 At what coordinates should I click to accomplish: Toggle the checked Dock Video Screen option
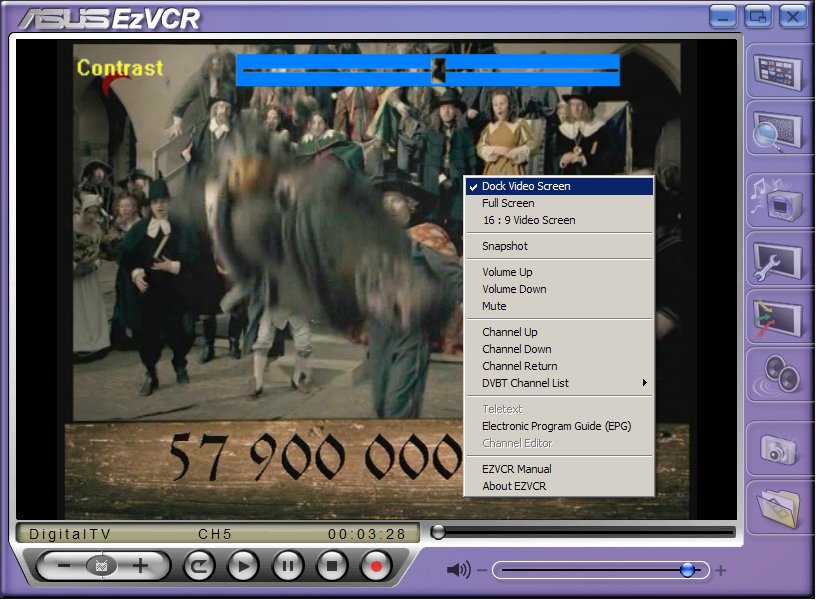pyautogui.click(x=526, y=186)
